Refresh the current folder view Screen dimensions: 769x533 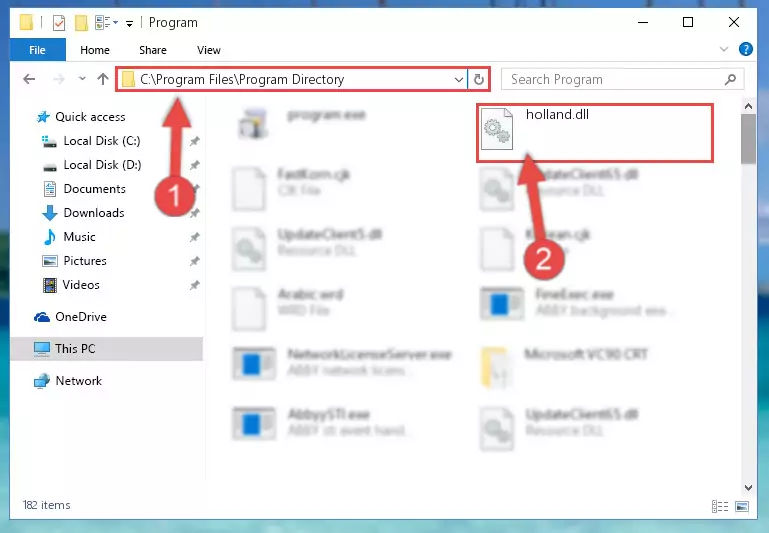pos(479,79)
